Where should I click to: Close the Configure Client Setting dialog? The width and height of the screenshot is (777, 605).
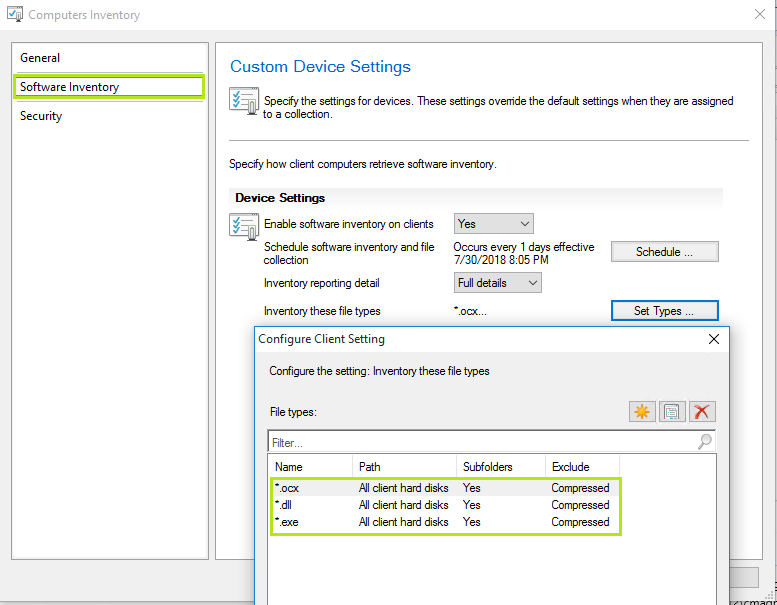[x=714, y=339]
